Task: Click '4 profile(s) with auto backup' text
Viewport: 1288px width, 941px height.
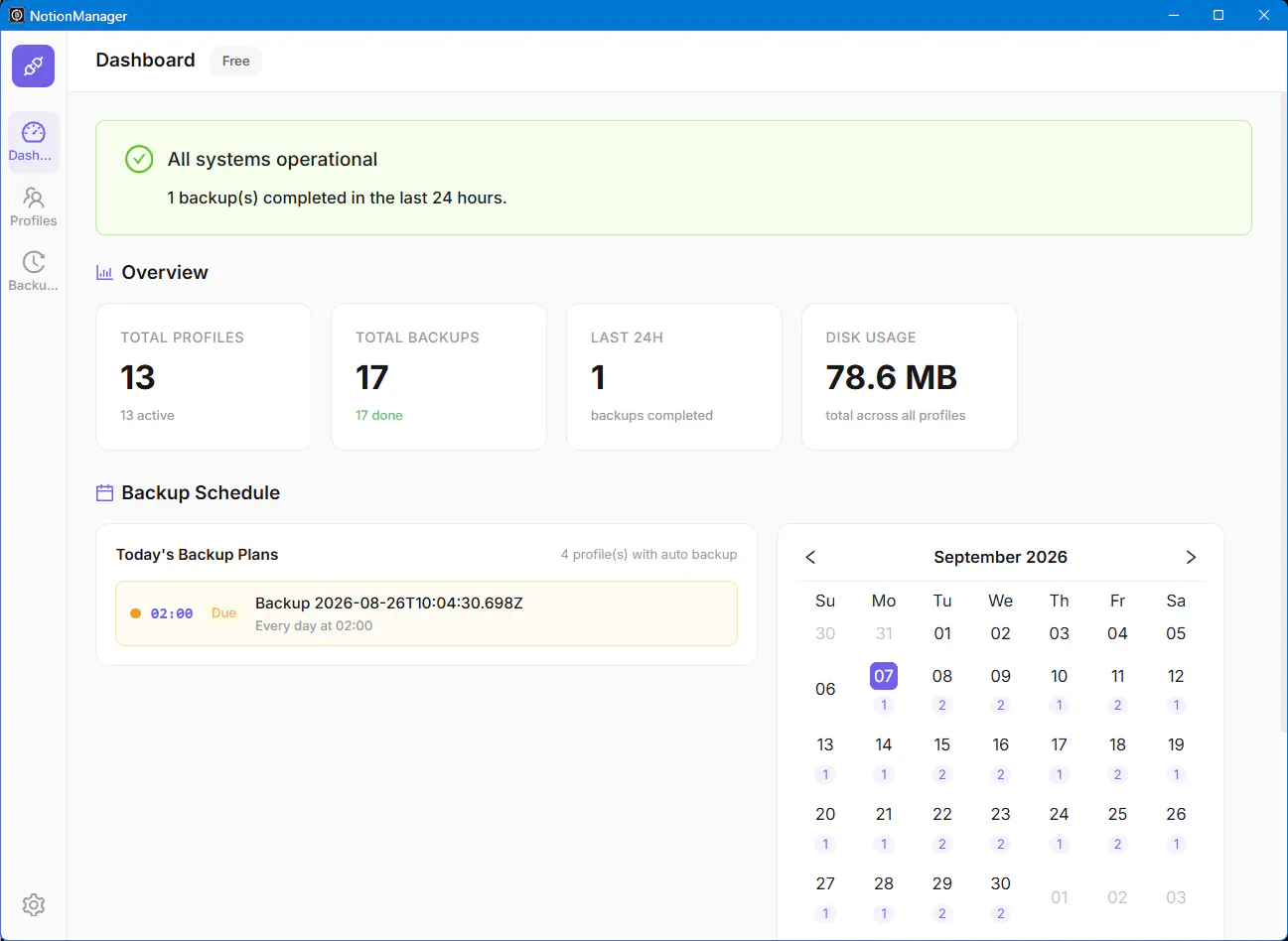Action: 648,554
